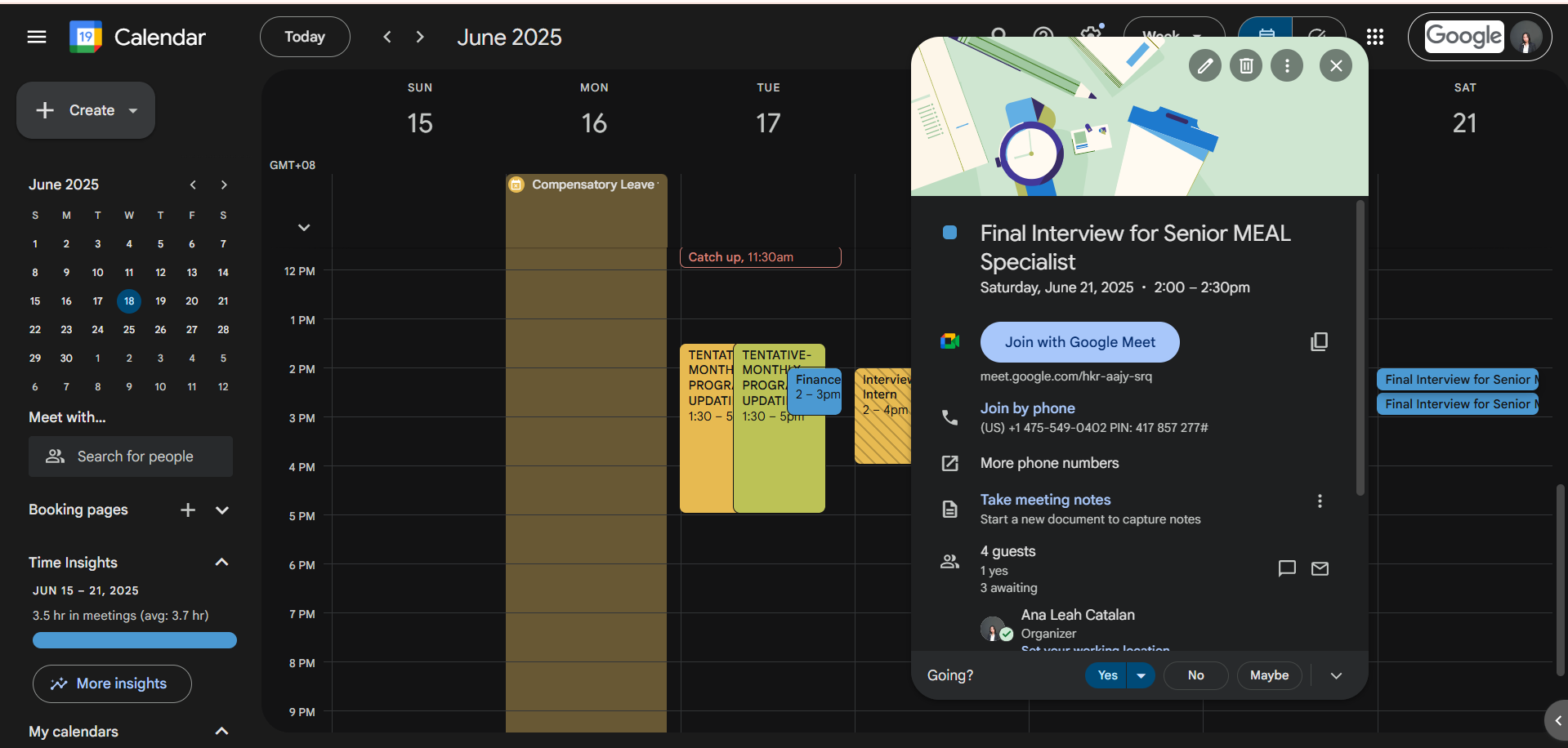The height and width of the screenshot is (748, 1568).
Task: Collapse the Booking pages section
Action: 222,510
